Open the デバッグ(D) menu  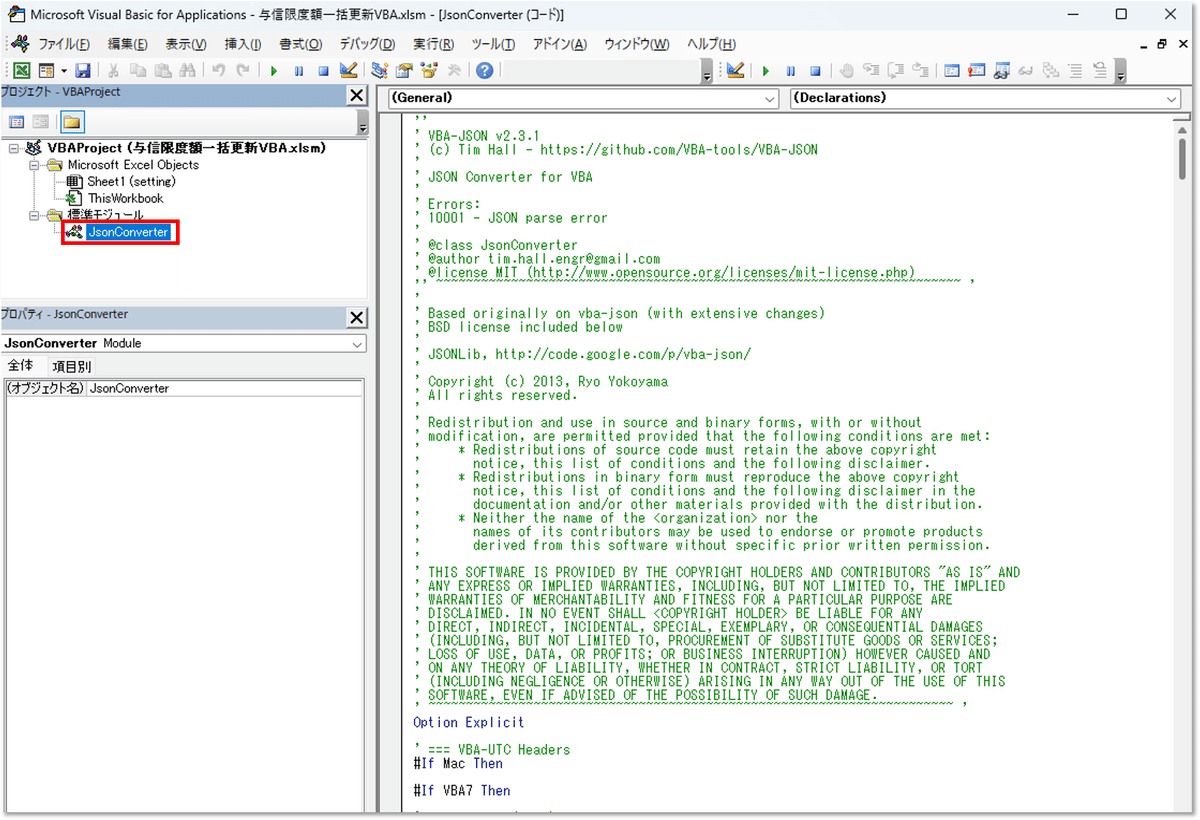click(x=367, y=45)
